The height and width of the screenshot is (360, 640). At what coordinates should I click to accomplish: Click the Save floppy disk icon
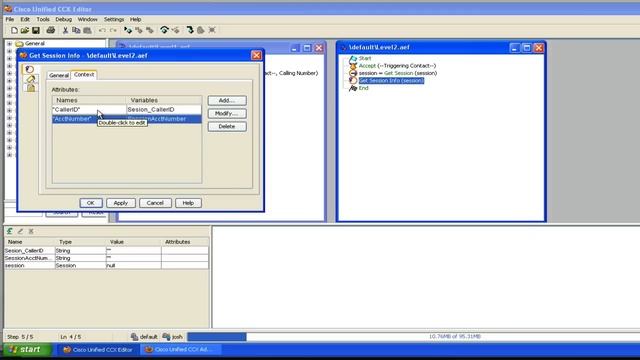tap(36, 30)
